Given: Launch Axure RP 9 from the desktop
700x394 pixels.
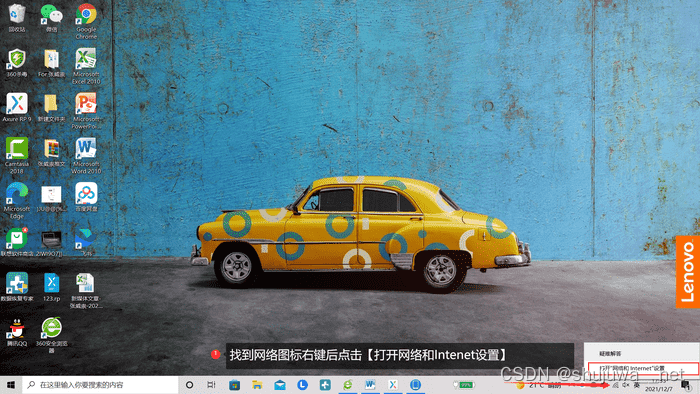Looking at the screenshot, I should coord(17,108).
